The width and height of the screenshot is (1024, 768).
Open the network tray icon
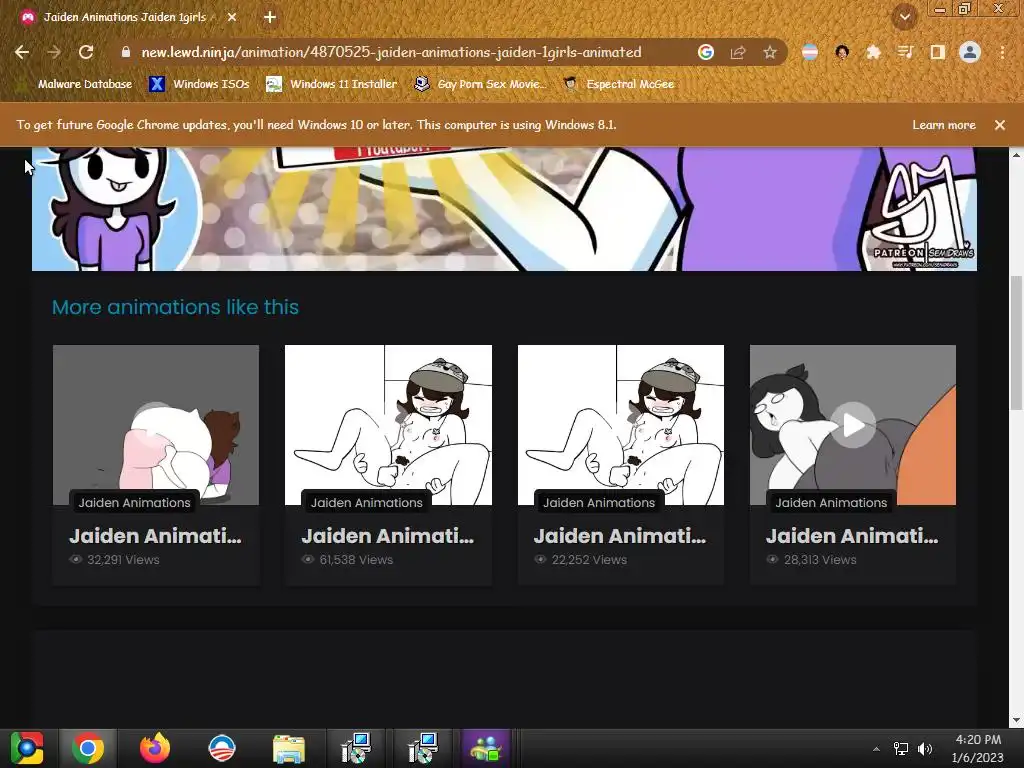tap(901, 749)
